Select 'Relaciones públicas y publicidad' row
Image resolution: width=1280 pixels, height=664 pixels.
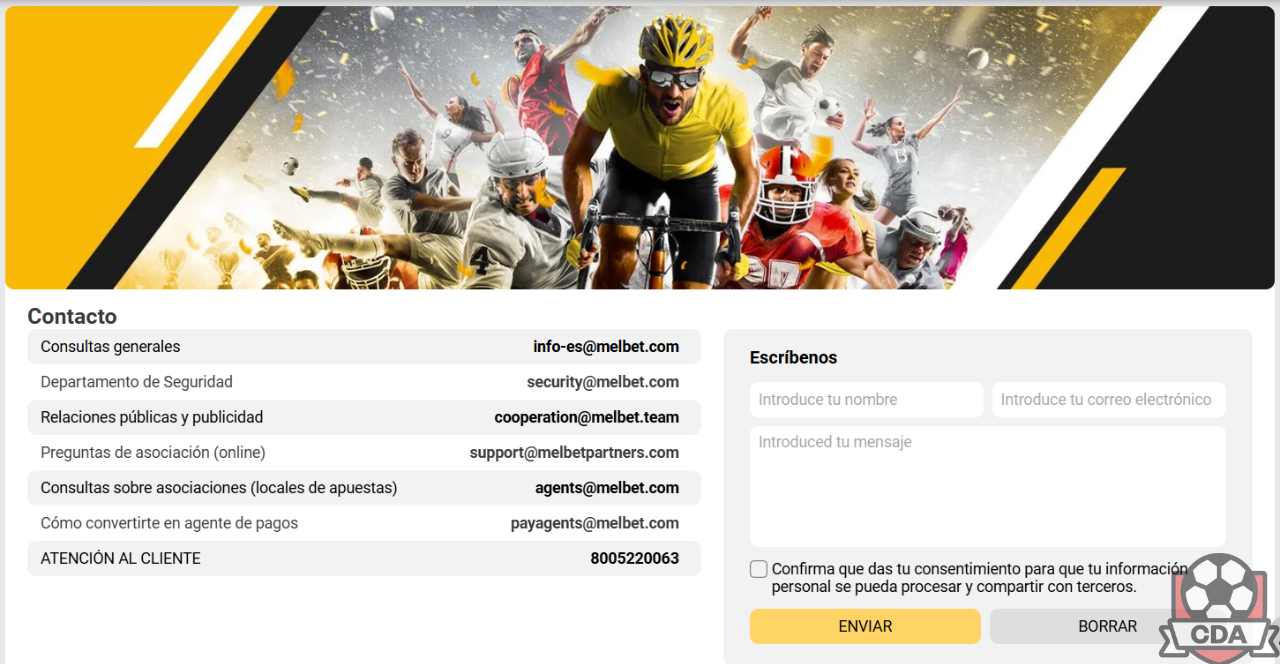[x=364, y=417]
